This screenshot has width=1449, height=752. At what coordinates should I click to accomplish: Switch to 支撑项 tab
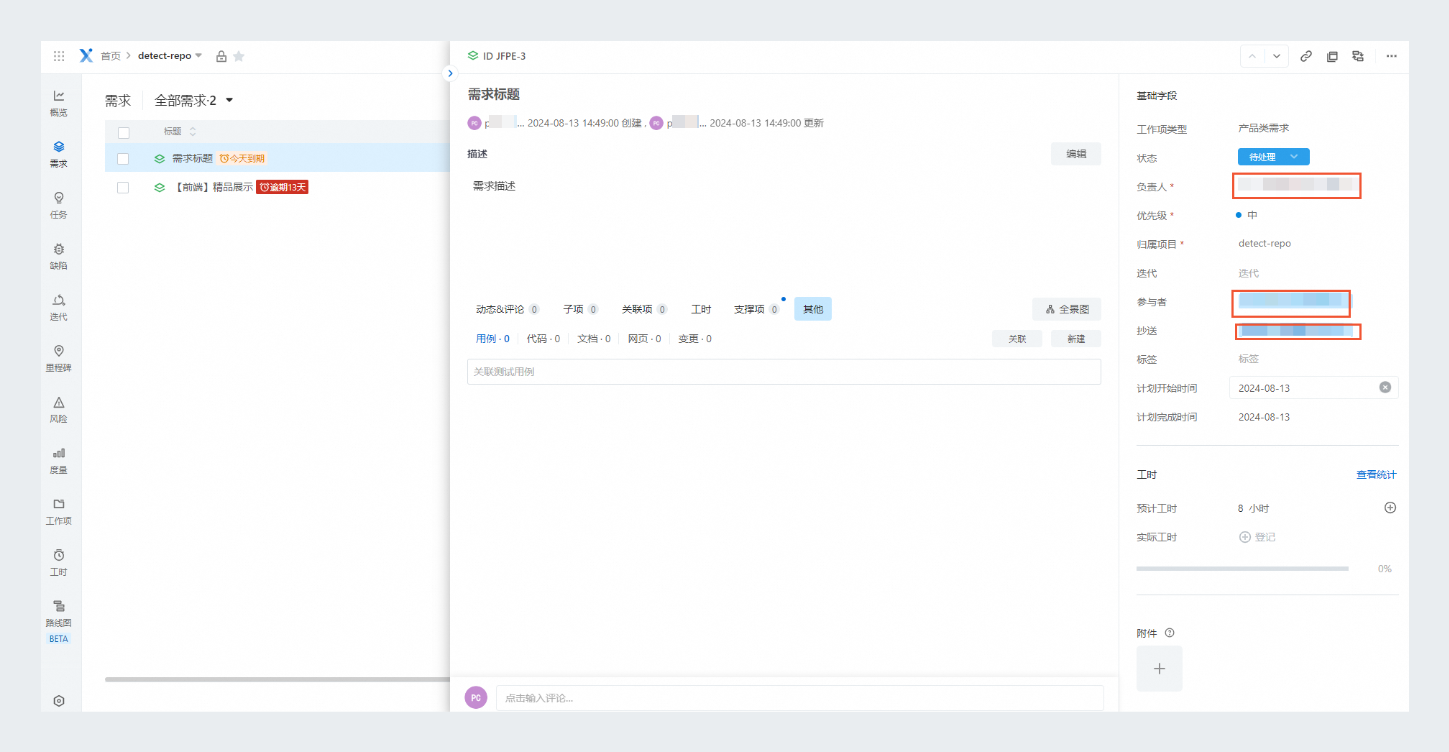tap(756, 309)
